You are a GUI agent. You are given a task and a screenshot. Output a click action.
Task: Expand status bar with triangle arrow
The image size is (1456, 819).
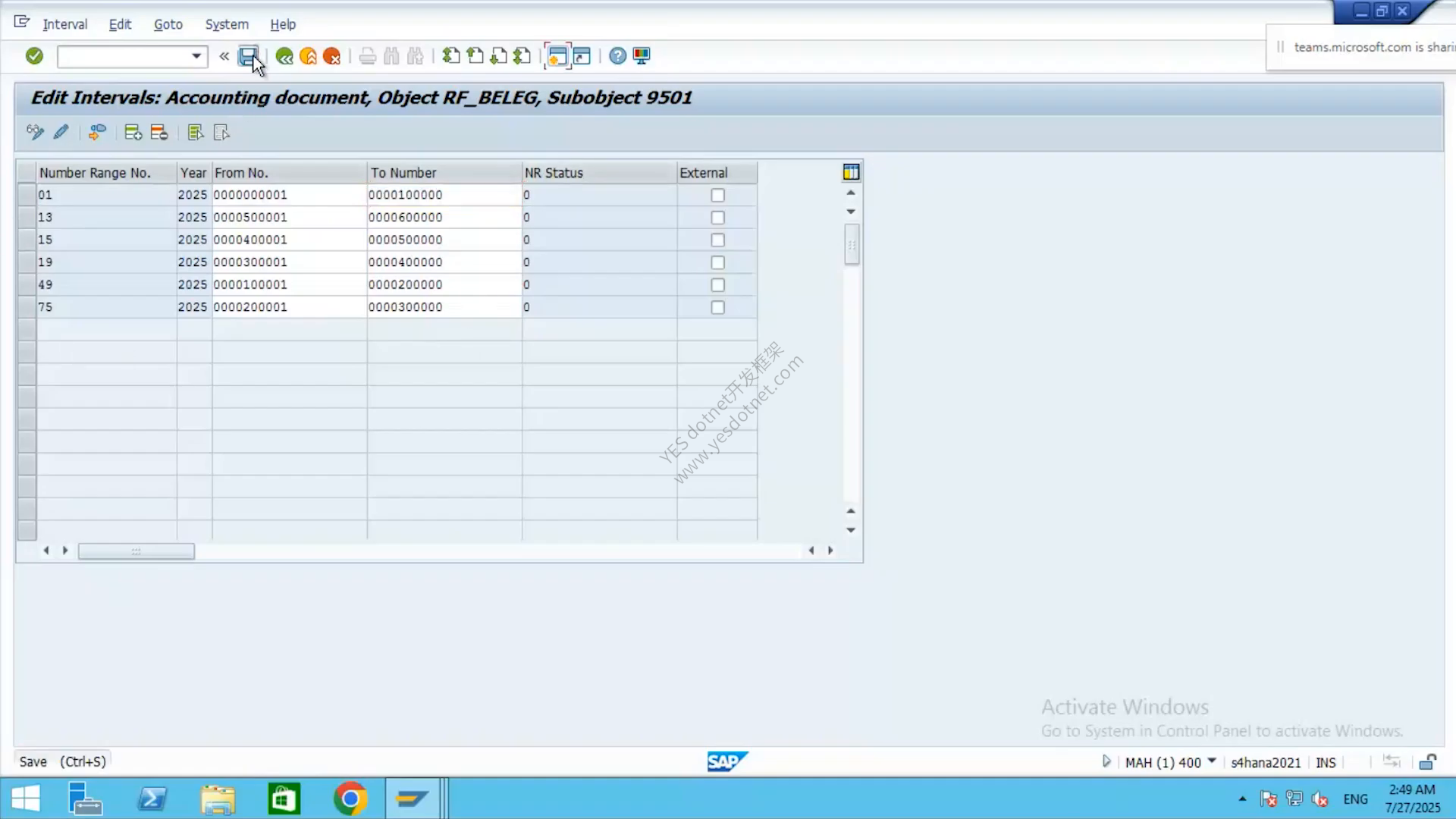(1106, 761)
